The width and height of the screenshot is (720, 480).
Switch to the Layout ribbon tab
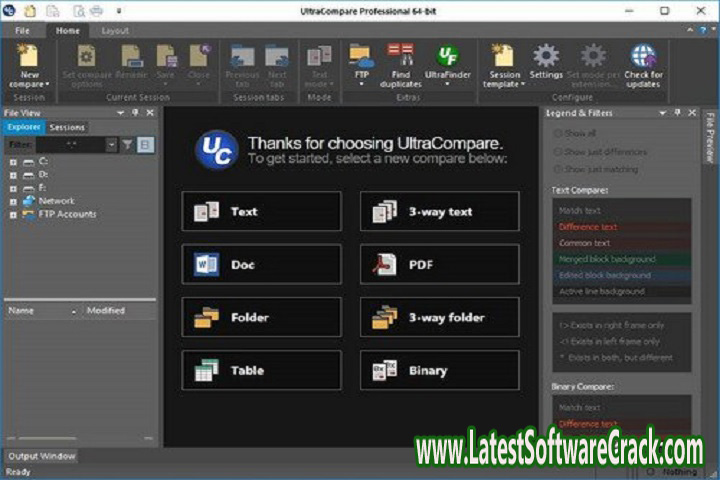pos(115,31)
